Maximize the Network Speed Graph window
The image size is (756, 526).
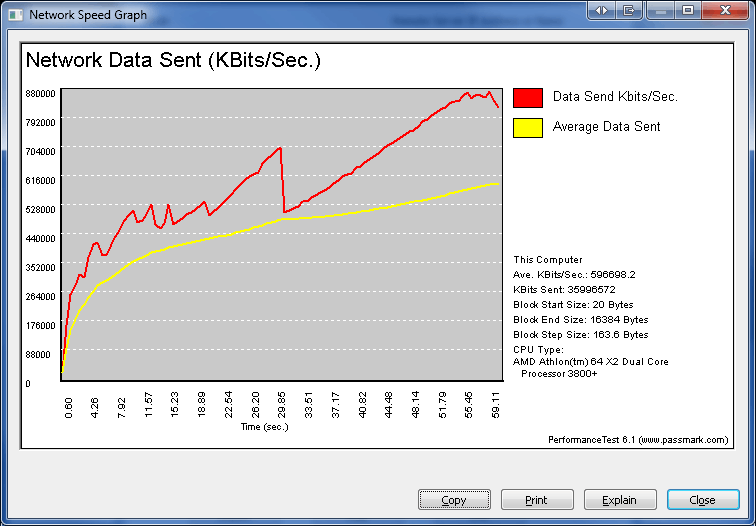(688, 10)
